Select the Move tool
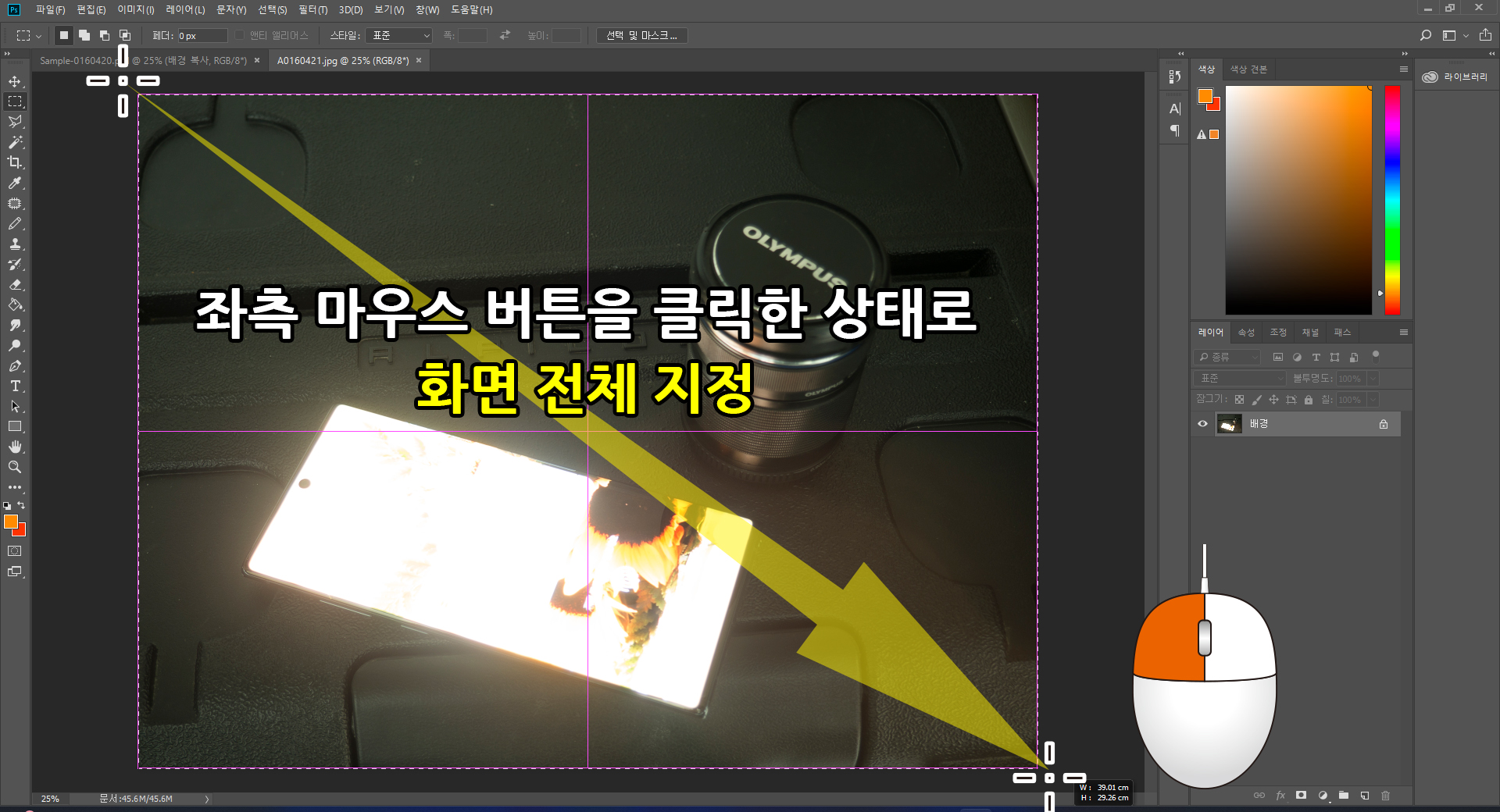Viewport: 1500px width, 812px height. tap(15, 81)
